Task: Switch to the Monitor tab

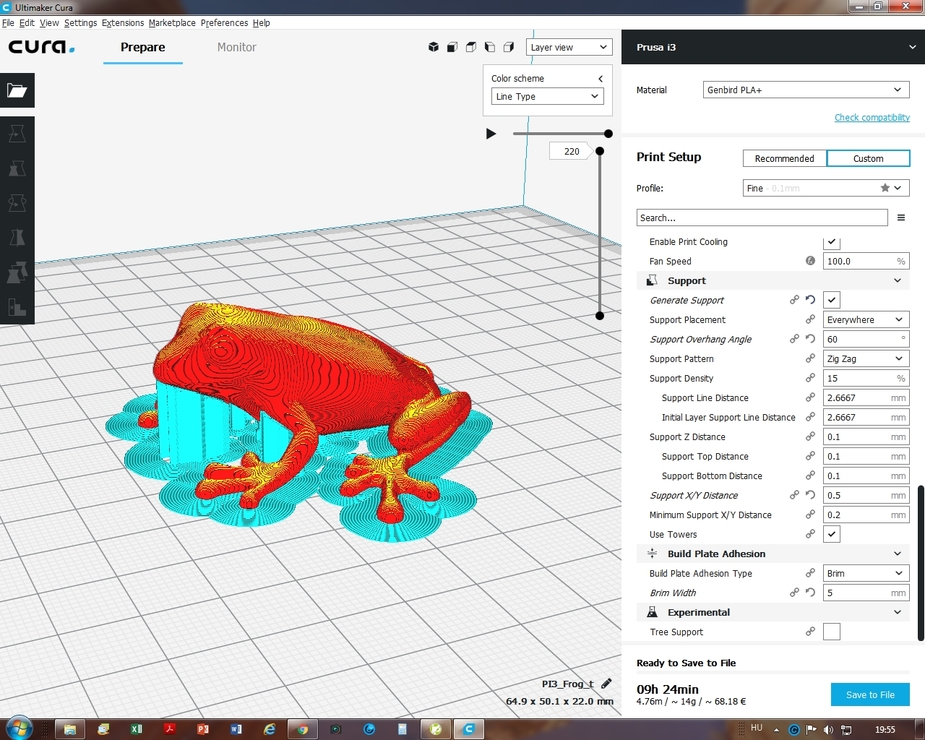Action: [x=237, y=47]
